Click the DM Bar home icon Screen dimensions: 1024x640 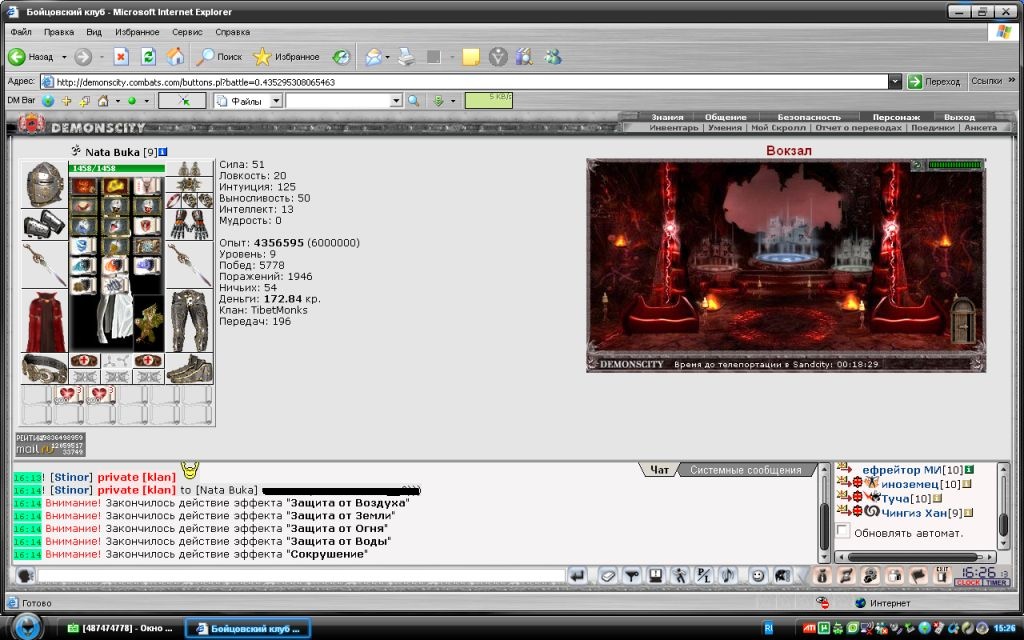pyautogui.click(x=103, y=101)
